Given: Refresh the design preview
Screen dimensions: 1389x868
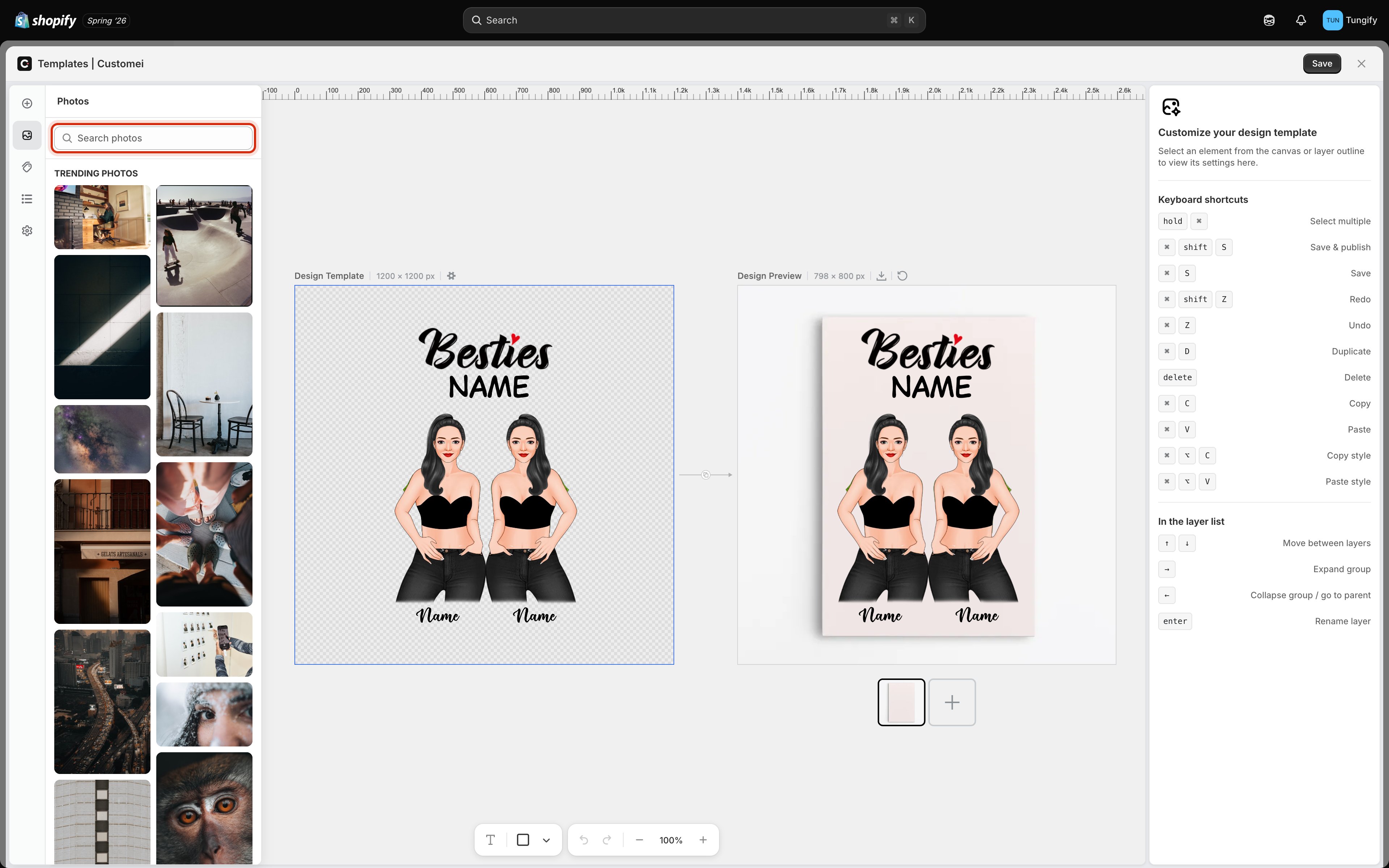Looking at the screenshot, I should coord(902,276).
